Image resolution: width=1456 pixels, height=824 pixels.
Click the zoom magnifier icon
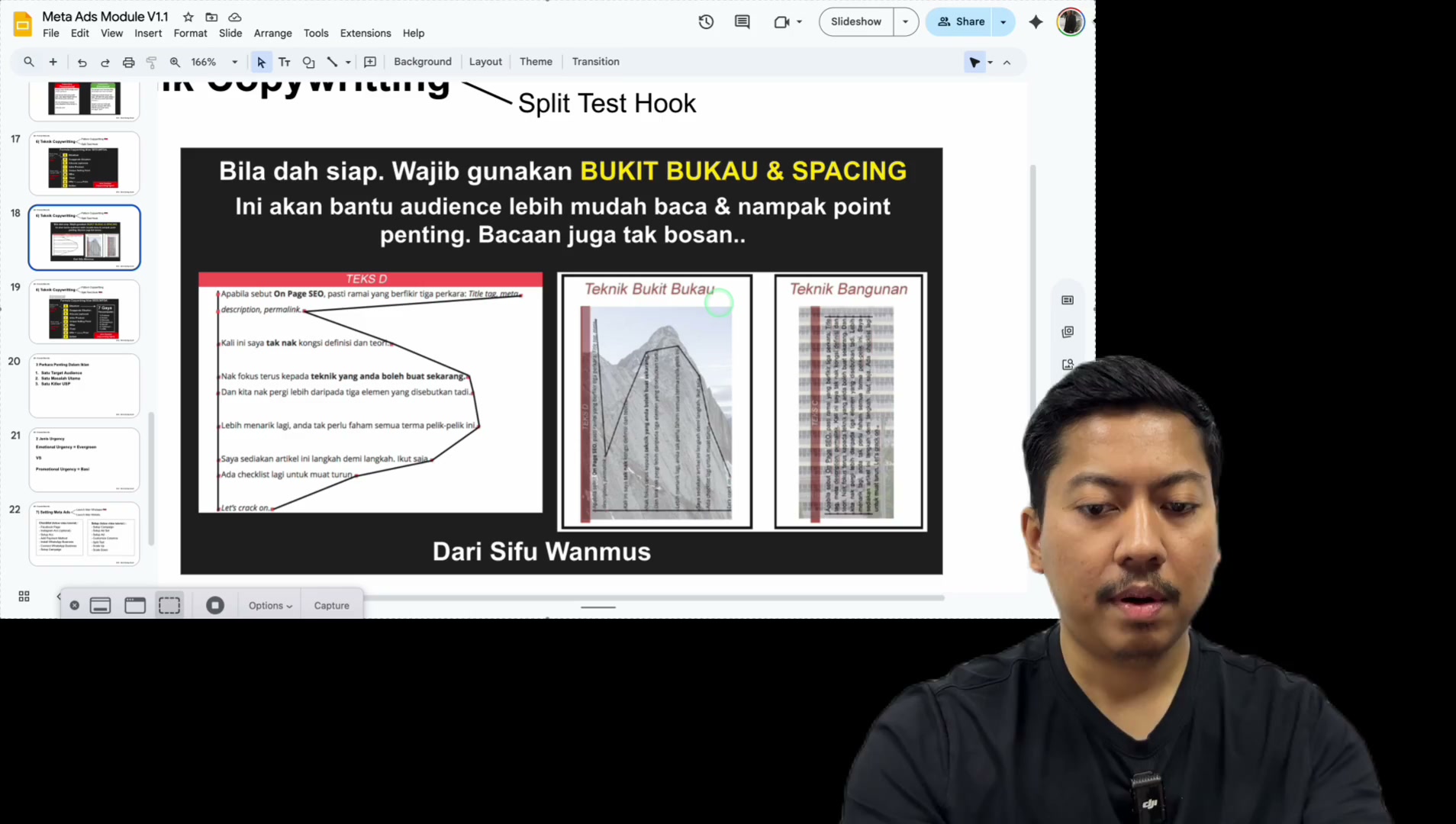[x=175, y=62]
